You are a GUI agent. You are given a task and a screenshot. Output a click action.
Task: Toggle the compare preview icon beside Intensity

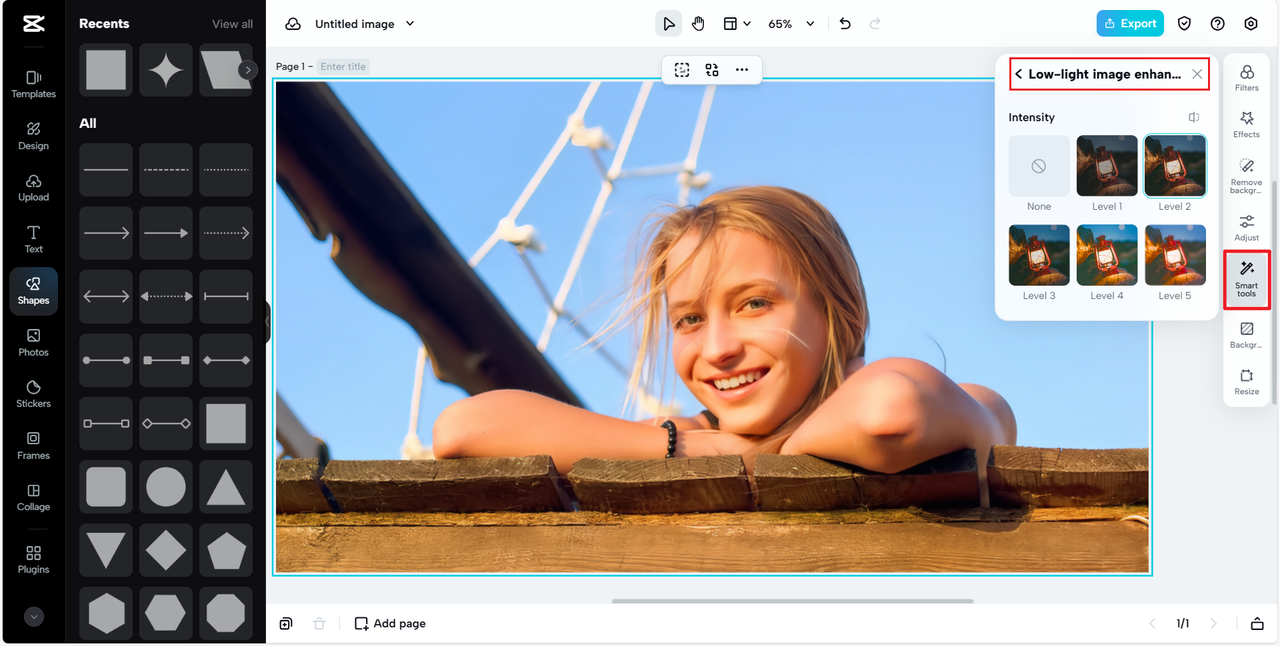(x=1193, y=118)
